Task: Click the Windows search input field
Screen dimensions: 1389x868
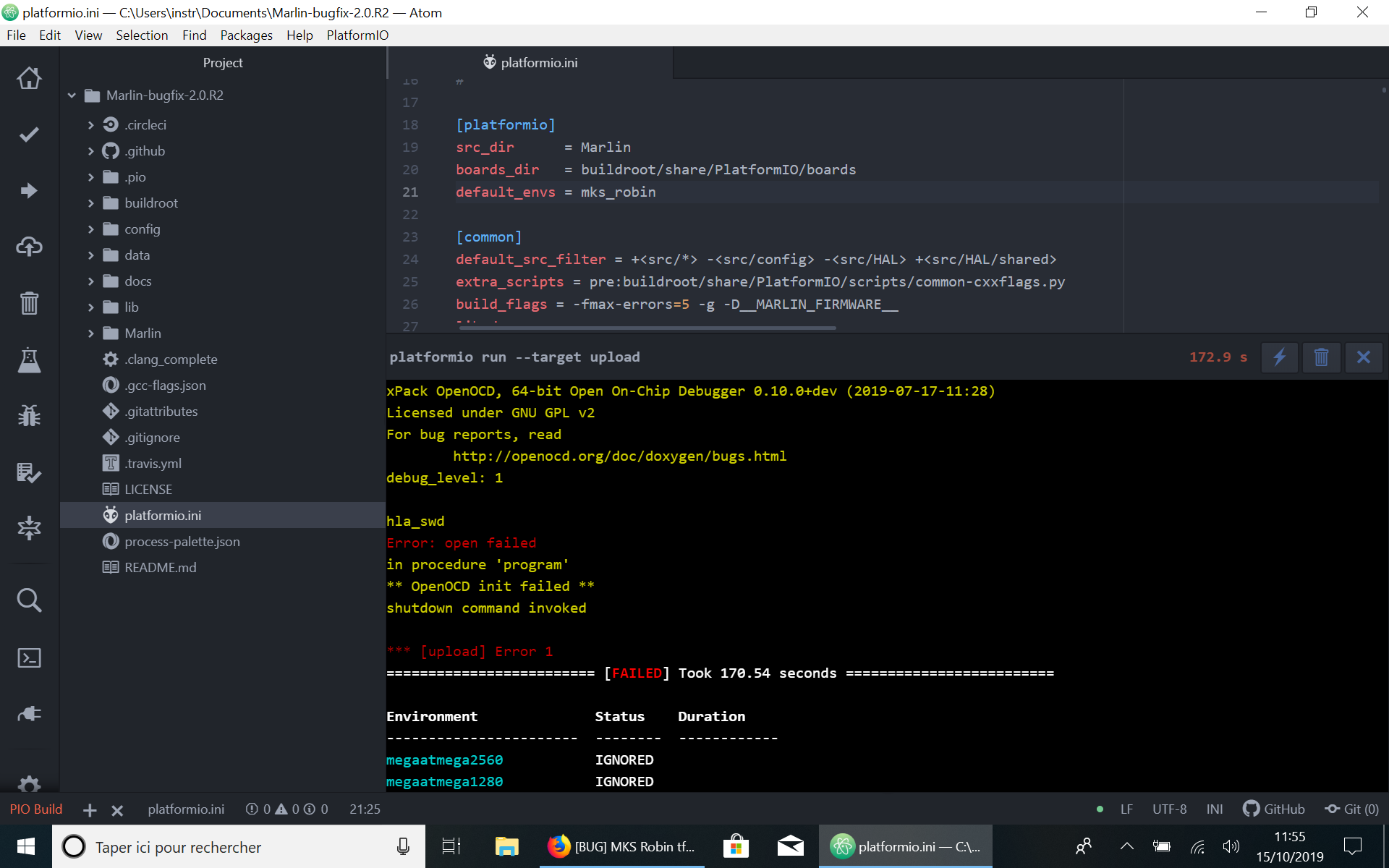Action: [x=217, y=846]
